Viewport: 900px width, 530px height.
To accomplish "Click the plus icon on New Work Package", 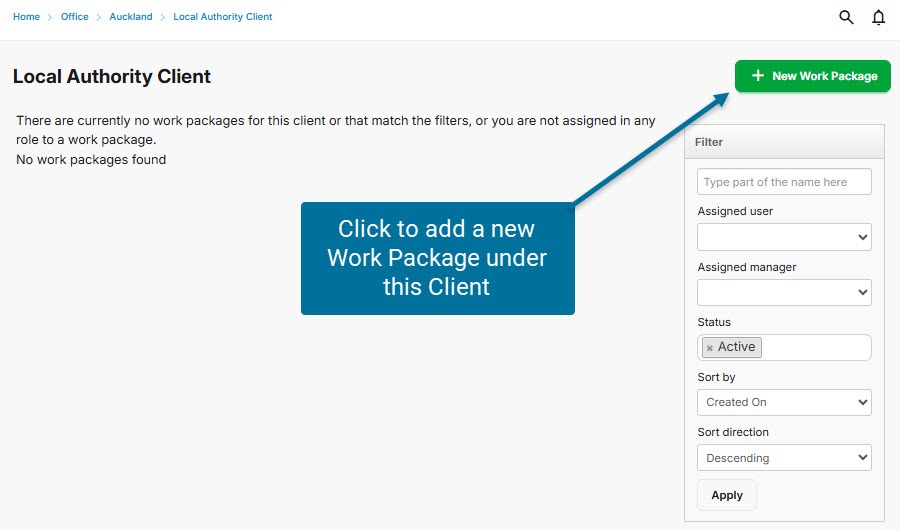I will (758, 76).
